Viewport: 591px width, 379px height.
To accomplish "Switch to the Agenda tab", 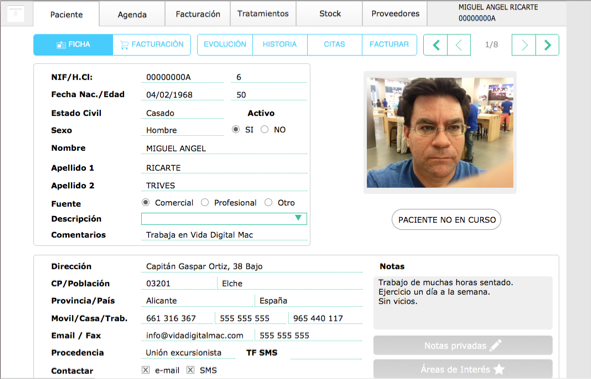I will (x=132, y=14).
